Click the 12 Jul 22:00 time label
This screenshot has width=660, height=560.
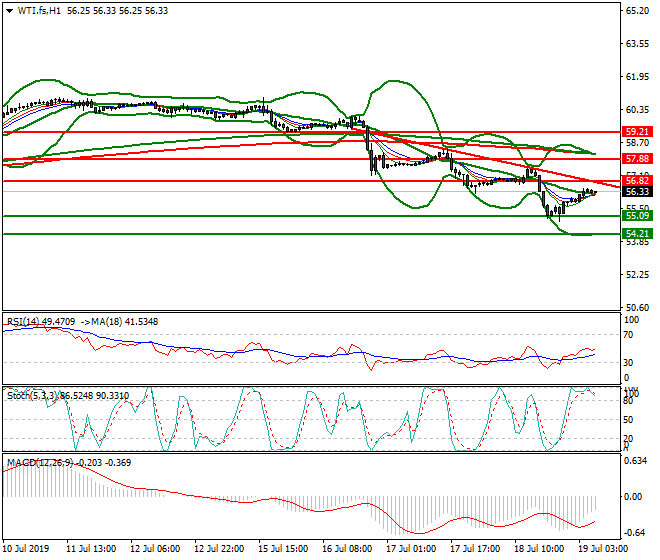click(x=219, y=549)
